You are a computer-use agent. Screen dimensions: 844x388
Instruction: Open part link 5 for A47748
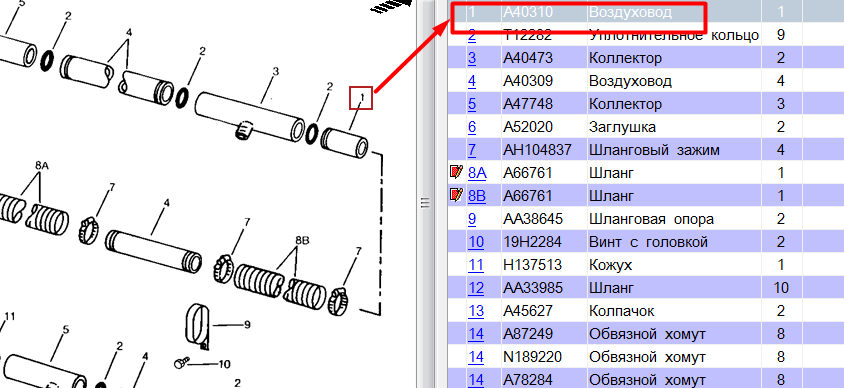tap(472, 104)
